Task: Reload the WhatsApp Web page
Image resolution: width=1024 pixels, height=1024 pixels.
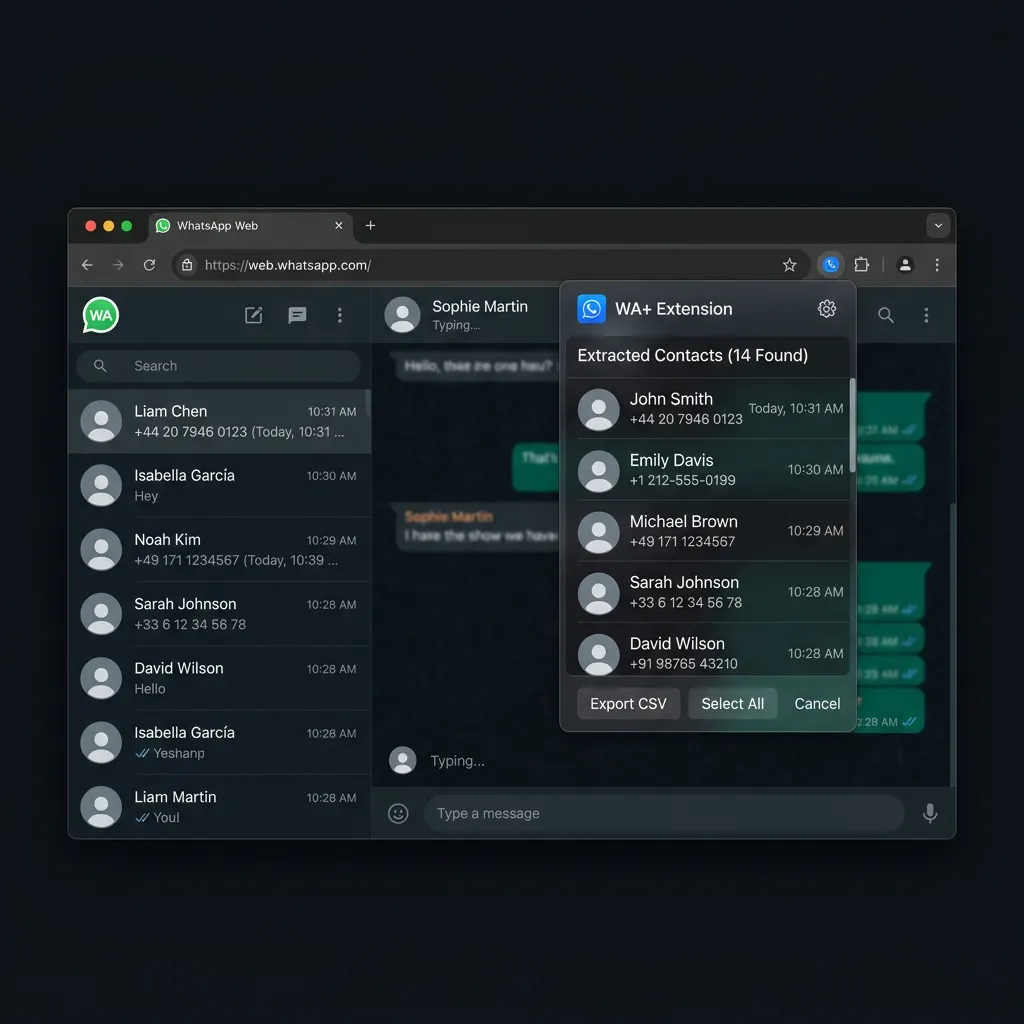Action: 150,264
